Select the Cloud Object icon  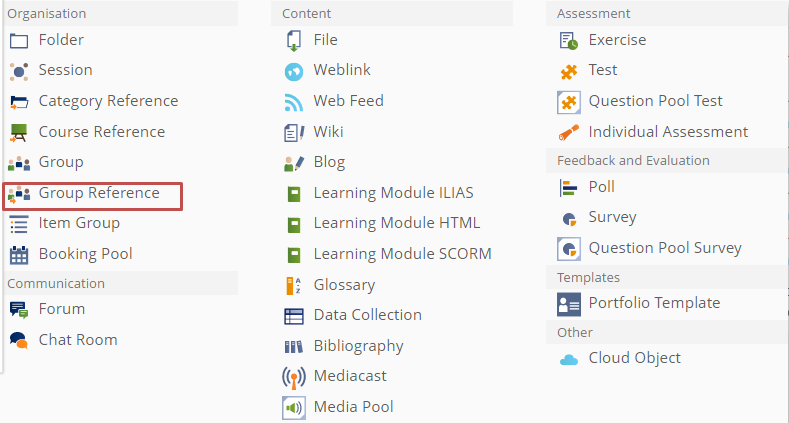click(x=569, y=359)
